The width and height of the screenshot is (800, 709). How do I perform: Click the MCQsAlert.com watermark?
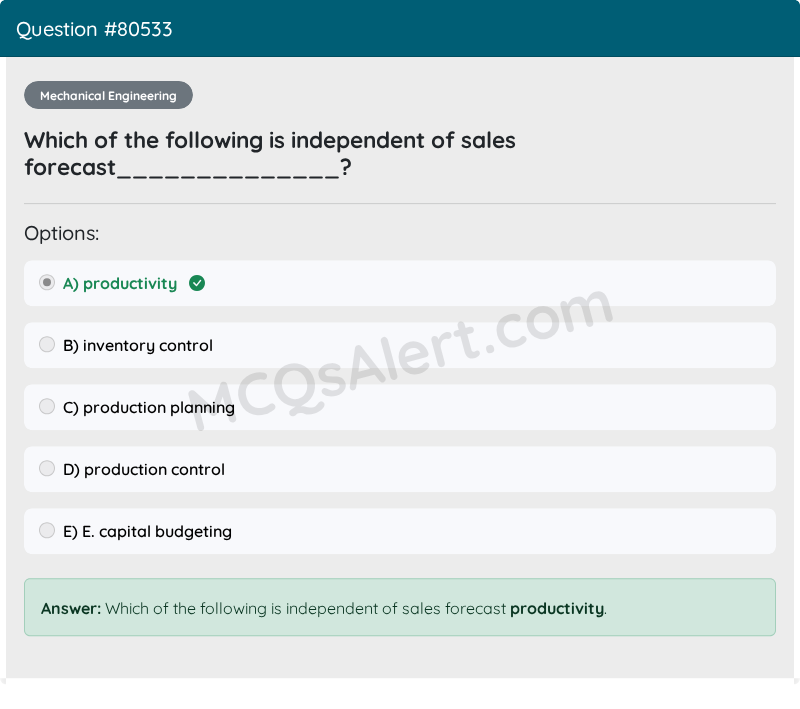pos(401,359)
